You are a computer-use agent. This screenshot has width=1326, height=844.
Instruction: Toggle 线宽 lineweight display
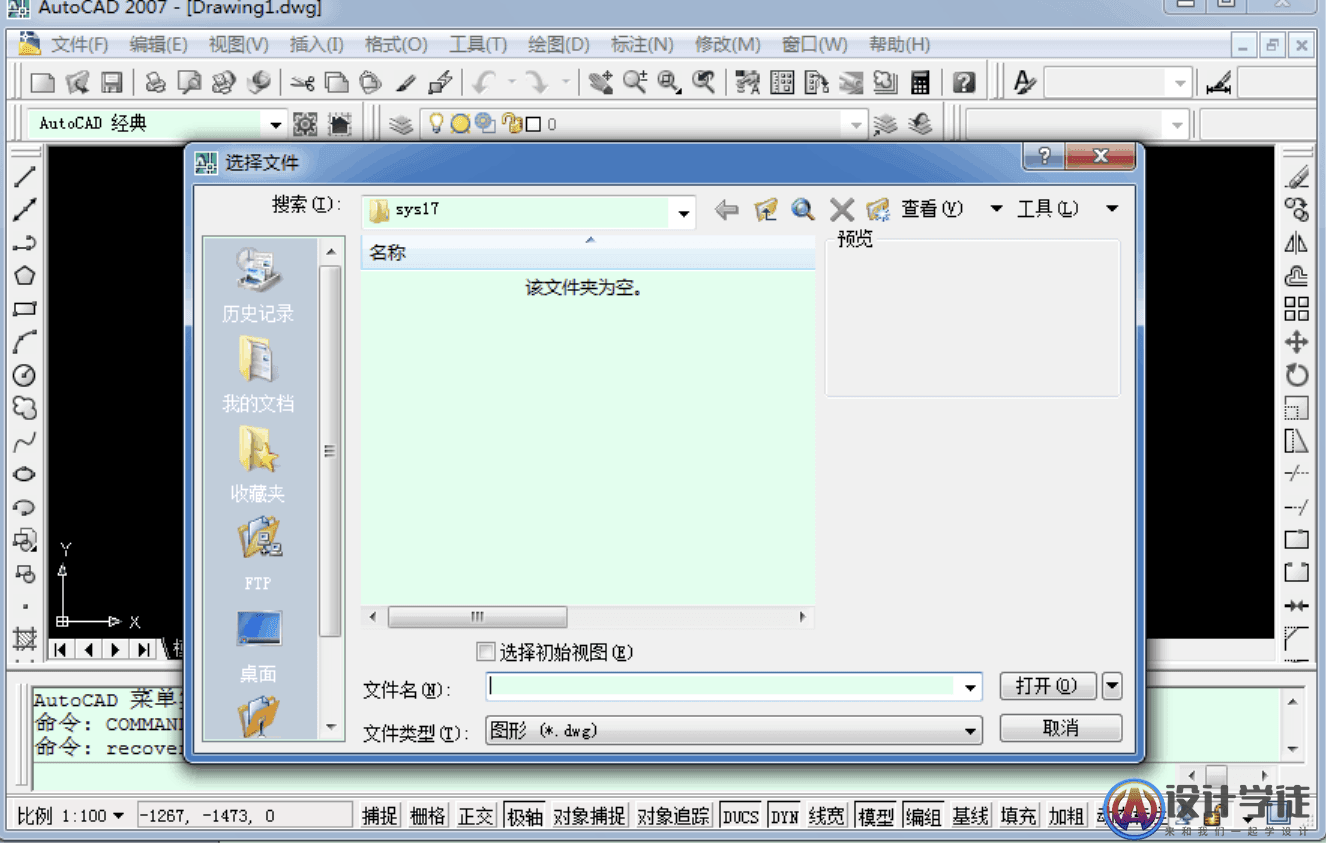(x=827, y=816)
